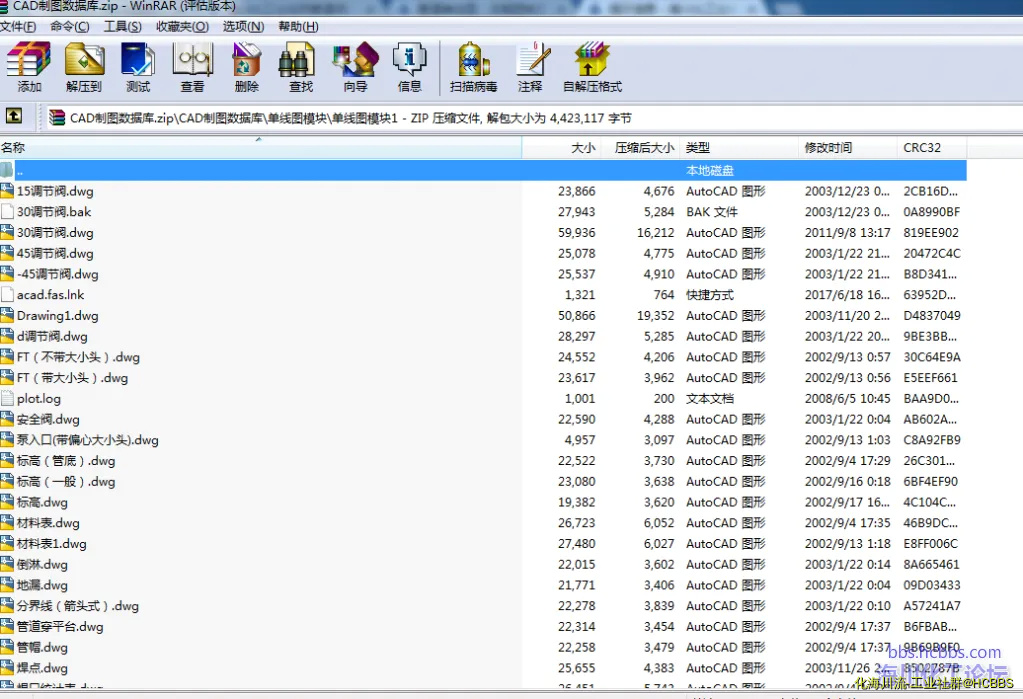
Task: Select the acad.fas.lnk file icon
Action: (x=7, y=294)
